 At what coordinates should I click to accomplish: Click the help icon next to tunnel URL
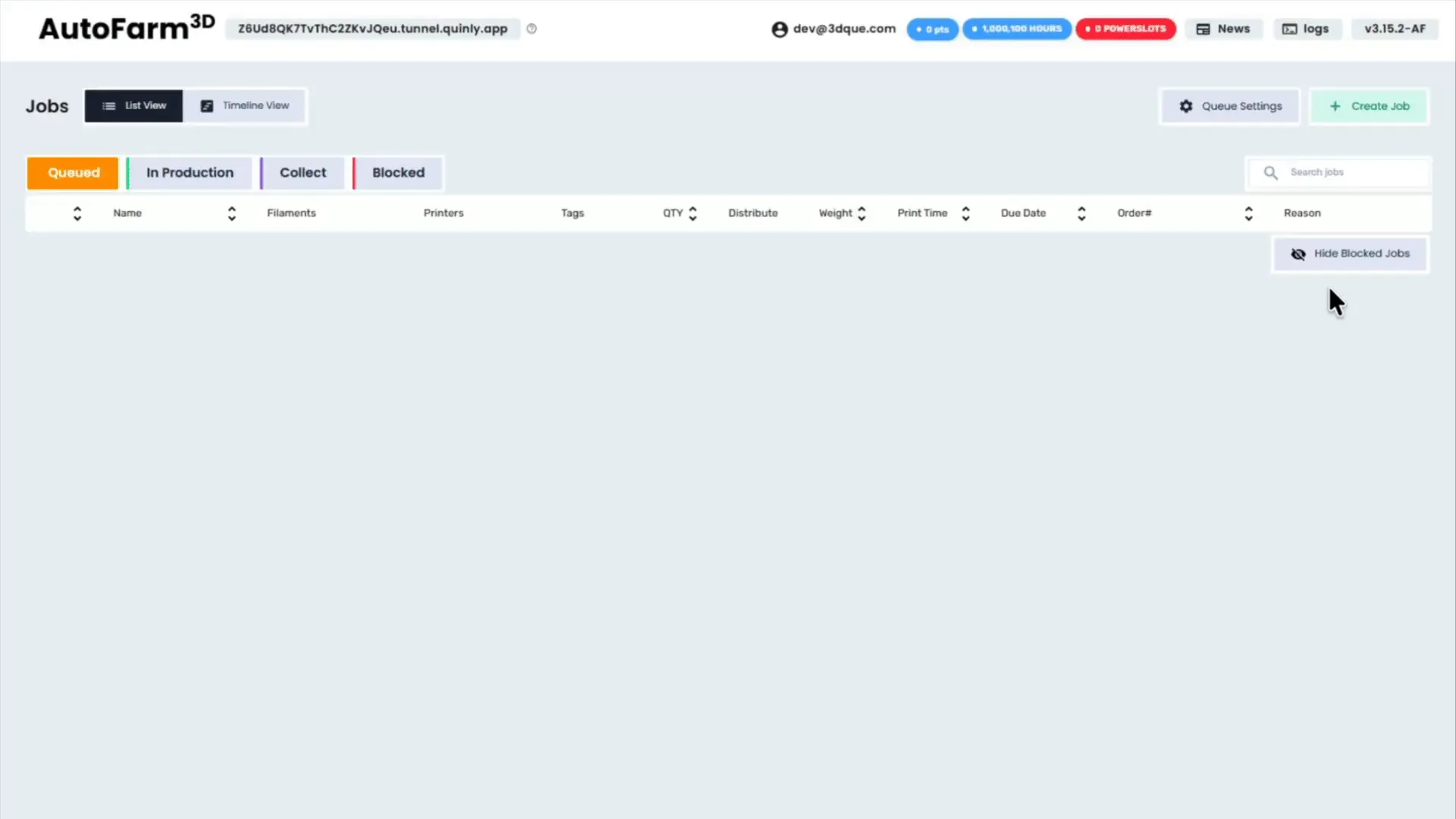tap(532, 29)
